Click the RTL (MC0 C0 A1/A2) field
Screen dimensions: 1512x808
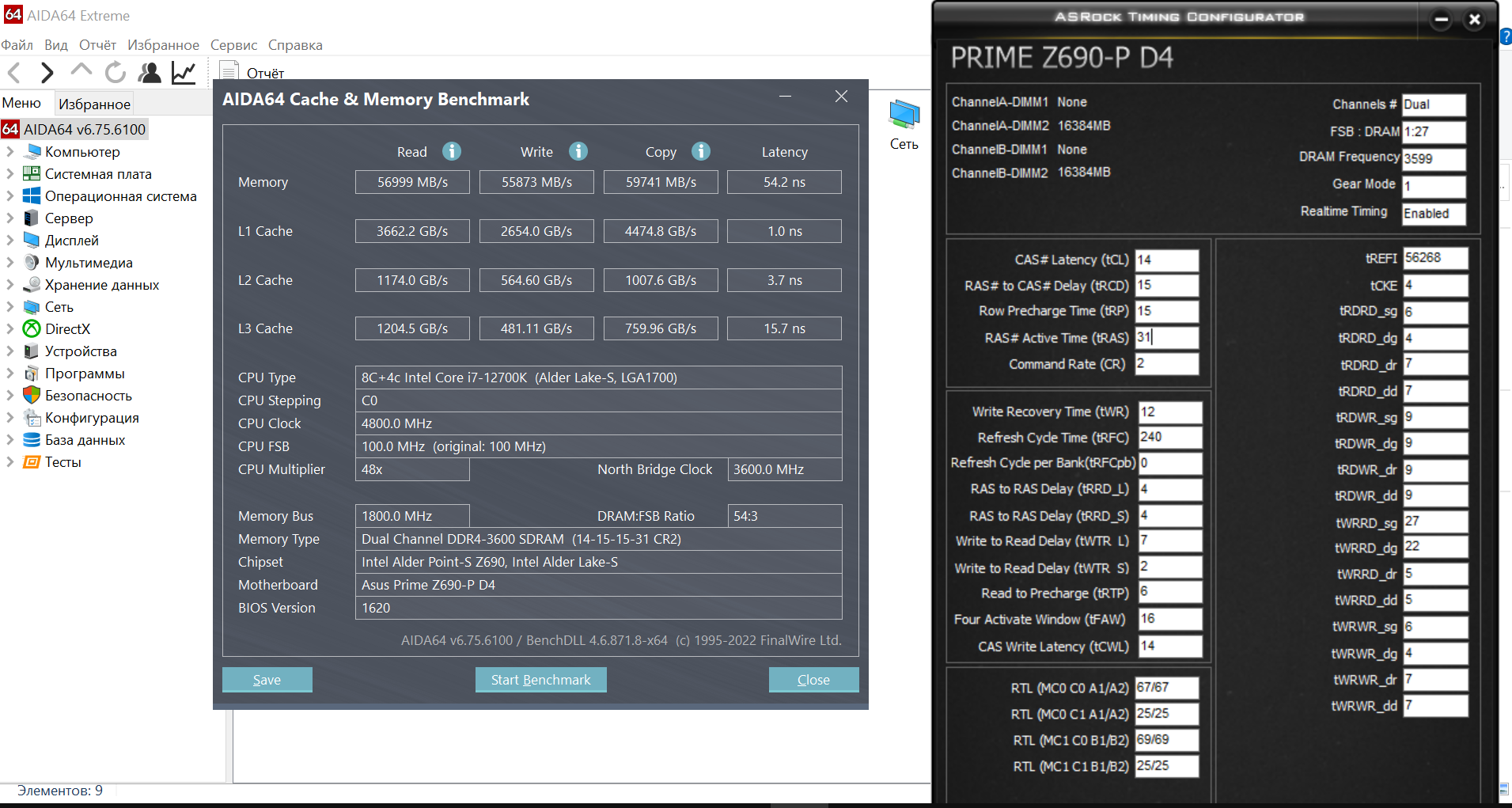tap(1167, 688)
